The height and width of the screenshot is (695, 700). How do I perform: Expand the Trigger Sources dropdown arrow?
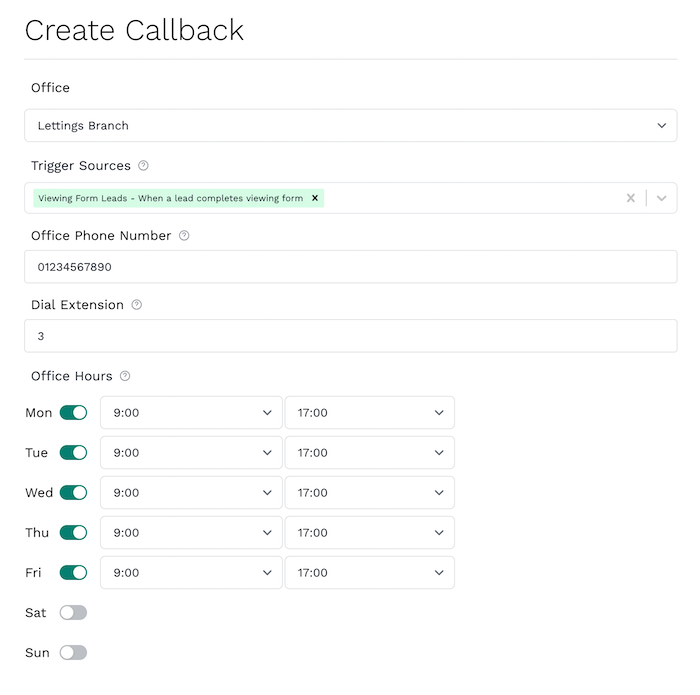(x=661, y=198)
